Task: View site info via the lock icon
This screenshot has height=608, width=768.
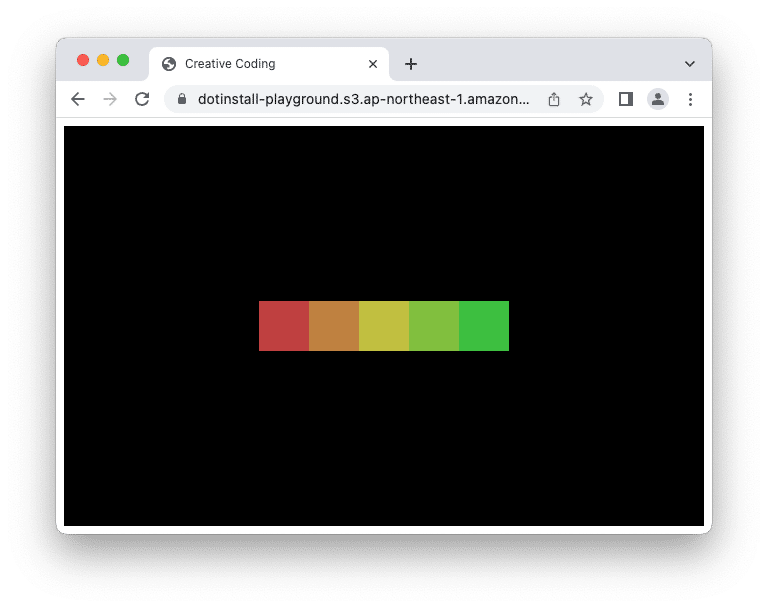Action: click(182, 99)
